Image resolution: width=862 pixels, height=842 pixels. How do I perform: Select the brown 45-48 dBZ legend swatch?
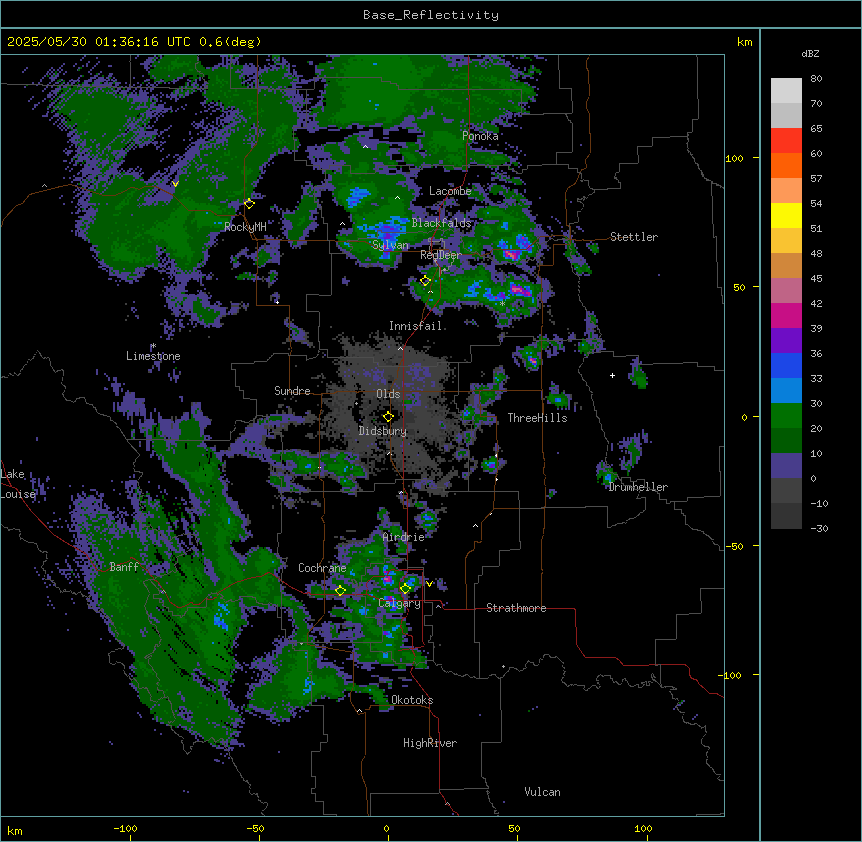(x=786, y=265)
